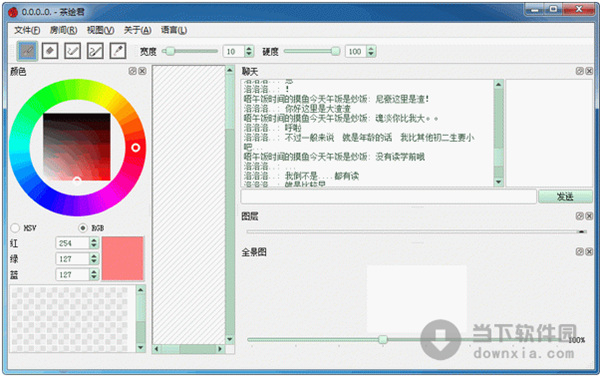Image resolution: width=600 pixels, height=377 pixels.
Task: Open the 语言(L) menu
Action: pyautogui.click(x=174, y=30)
